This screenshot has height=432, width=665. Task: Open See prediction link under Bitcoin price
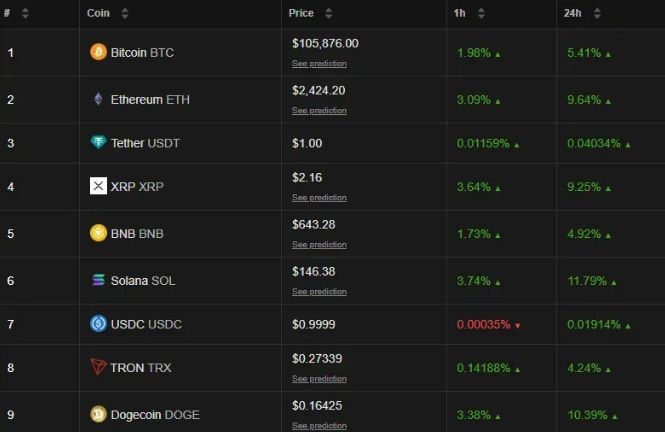[x=319, y=64]
